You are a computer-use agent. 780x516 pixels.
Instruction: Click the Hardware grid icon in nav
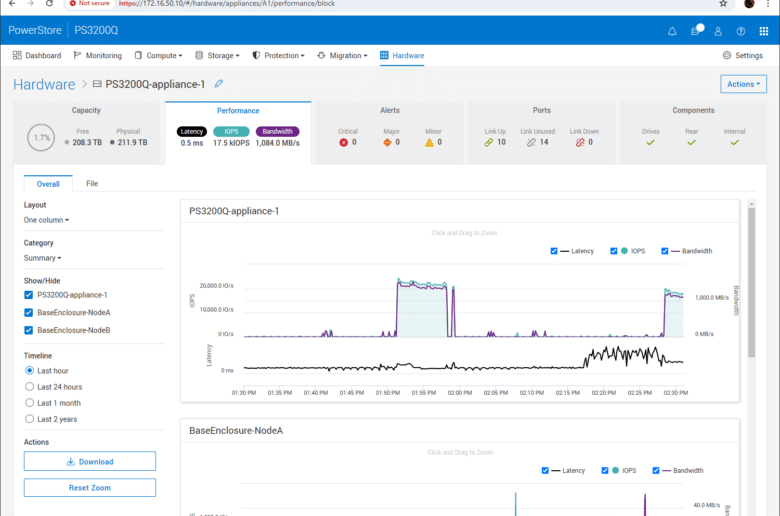384,55
